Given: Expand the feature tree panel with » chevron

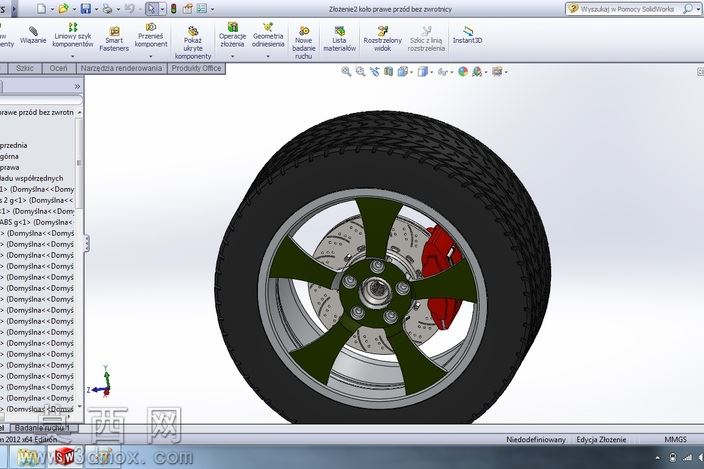Looking at the screenshot, I should pyautogui.click(x=77, y=86).
